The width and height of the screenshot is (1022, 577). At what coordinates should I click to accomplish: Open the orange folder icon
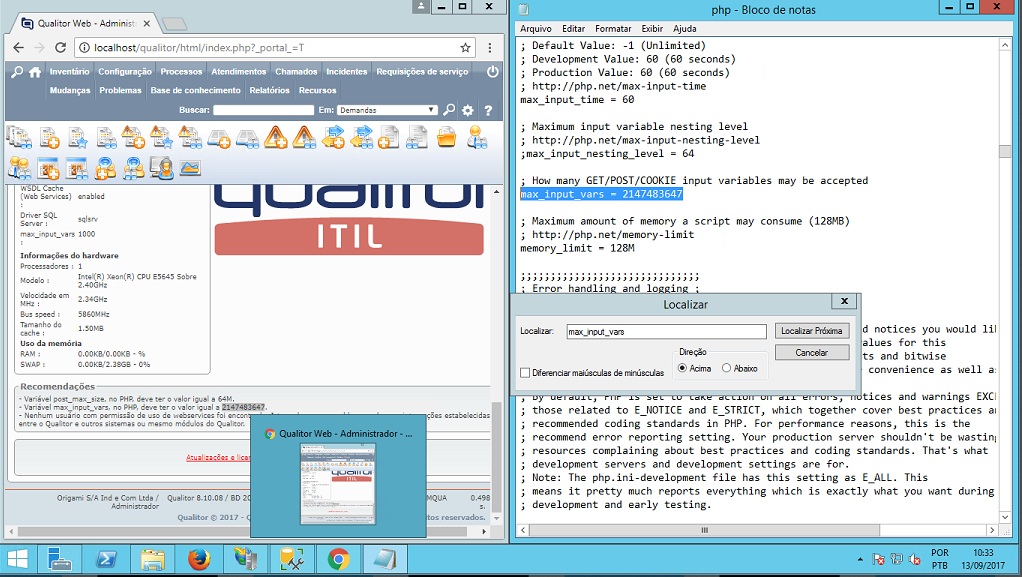pos(446,138)
